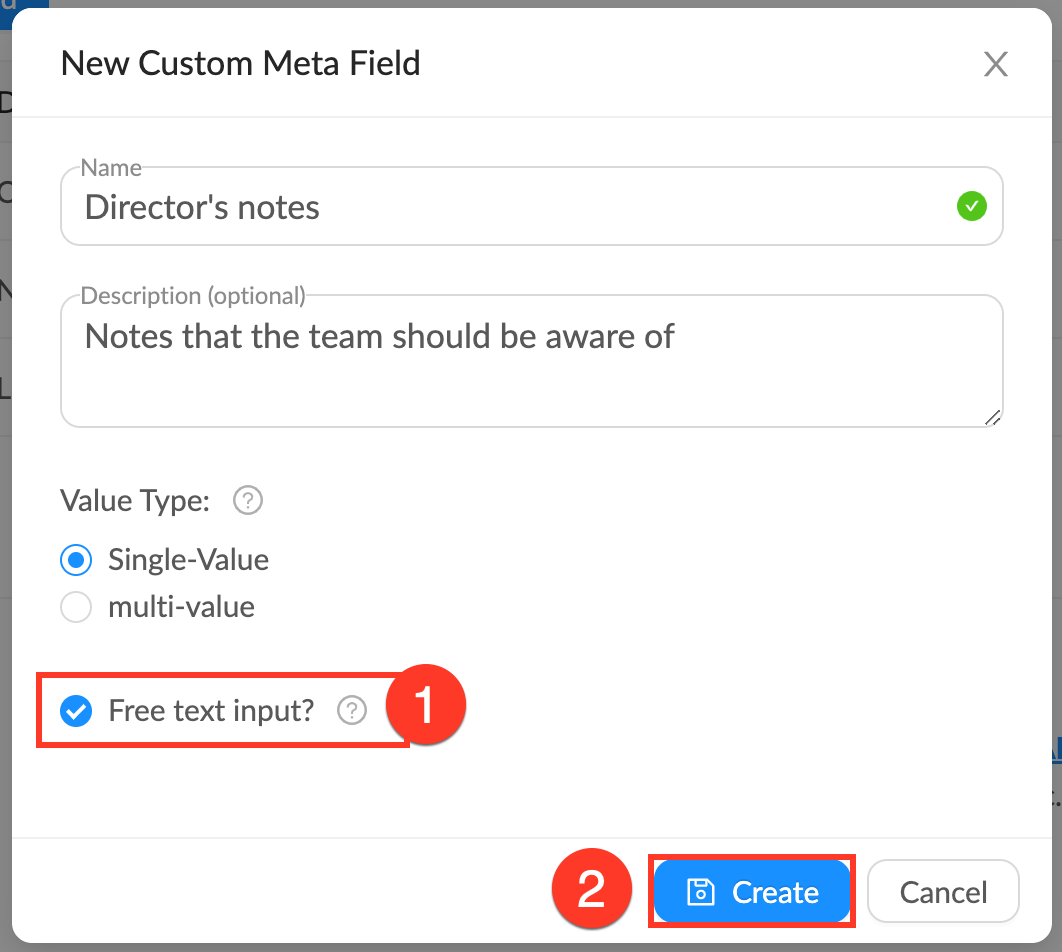Click the green validation checkmark in Name field
This screenshot has width=1062, height=952.
971,207
